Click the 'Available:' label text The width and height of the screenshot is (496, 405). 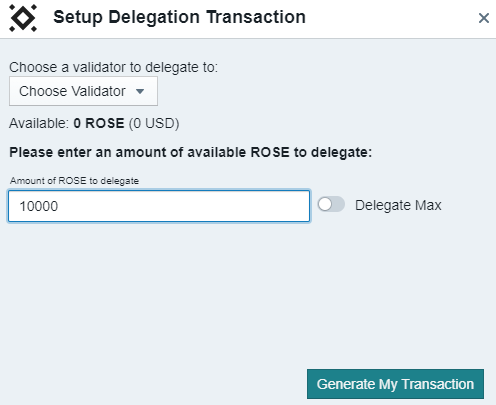(39, 123)
